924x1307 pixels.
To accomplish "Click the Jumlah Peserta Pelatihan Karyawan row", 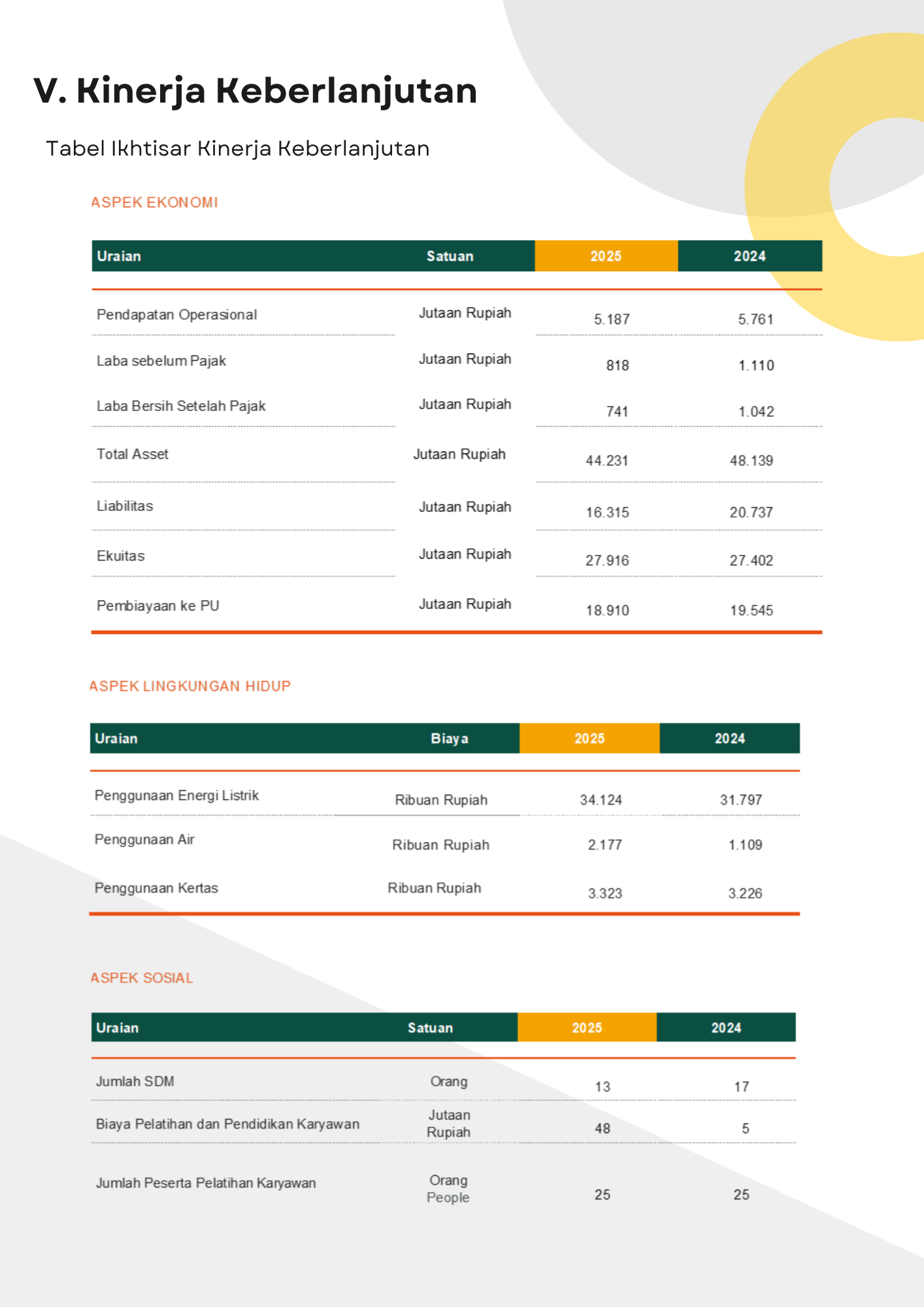I will pos(444,1187).
